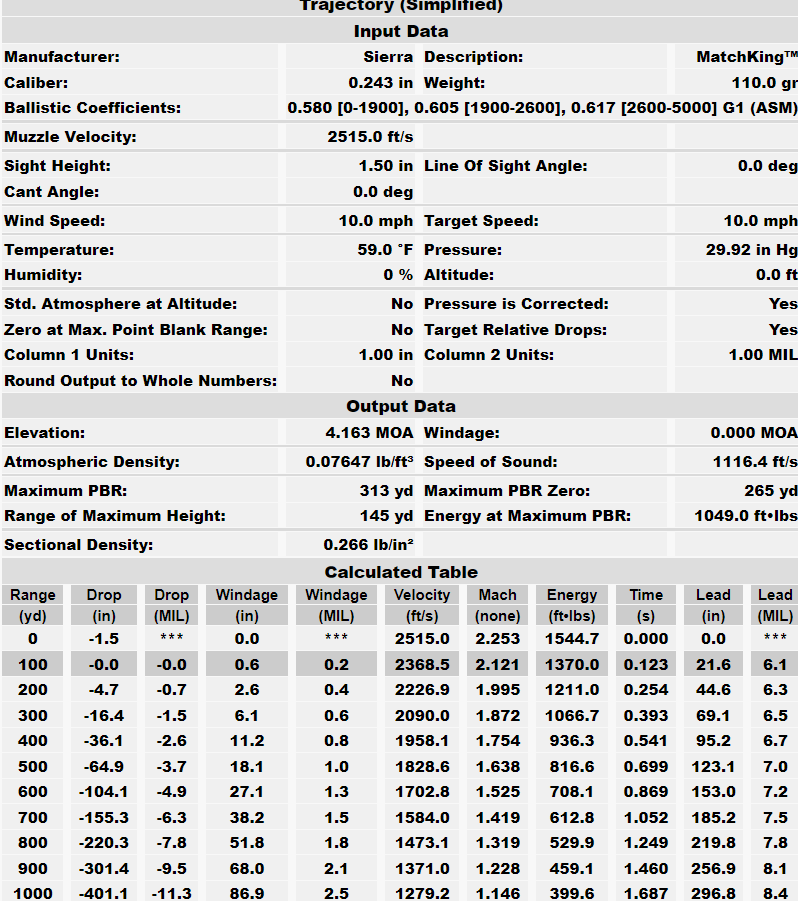Click the Mach column header
This screenshot has height=901, width=798.
(x=498, y=595)
